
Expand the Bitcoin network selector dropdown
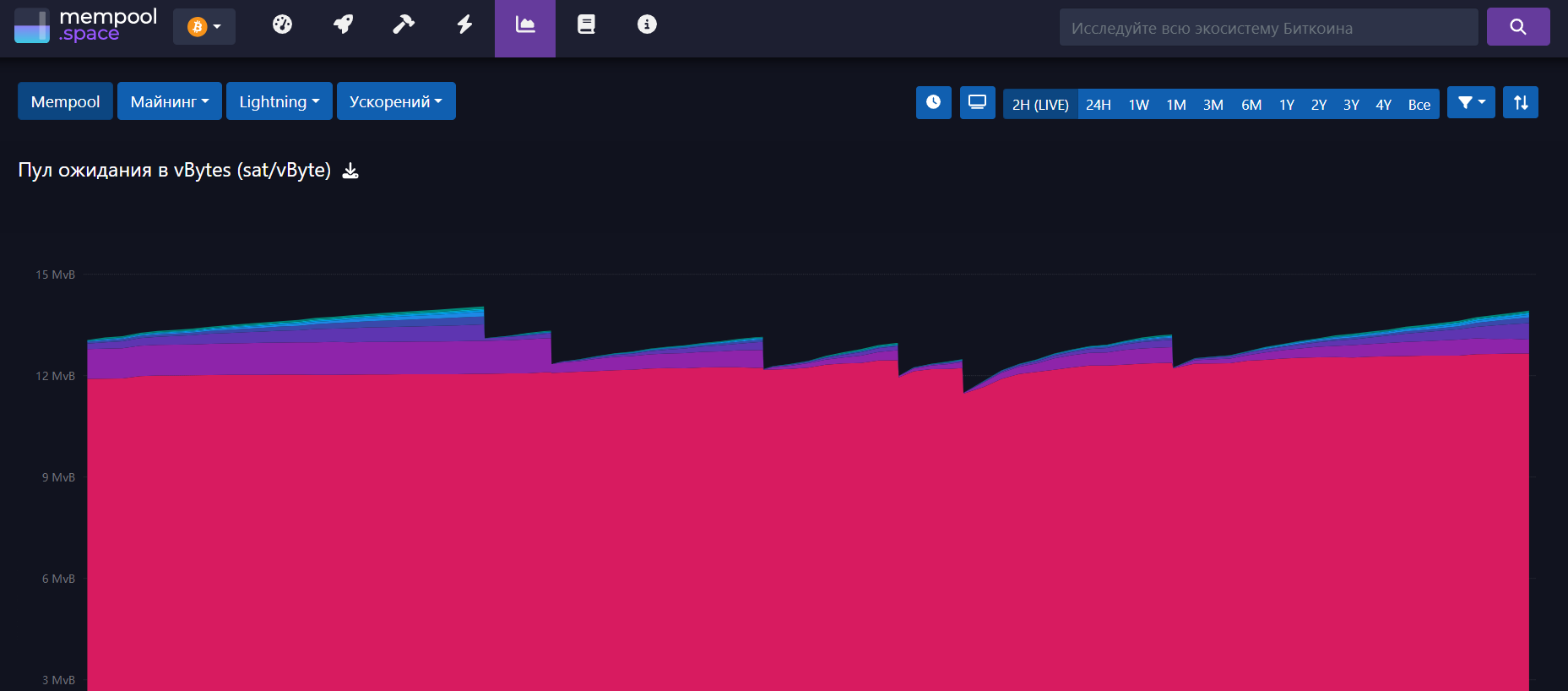pos(204,27)
